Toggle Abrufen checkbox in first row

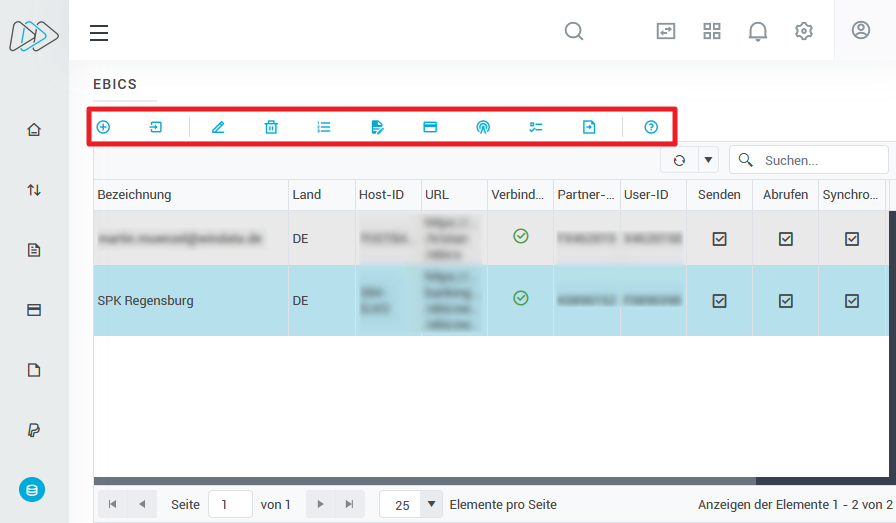(x=786, y=239)
